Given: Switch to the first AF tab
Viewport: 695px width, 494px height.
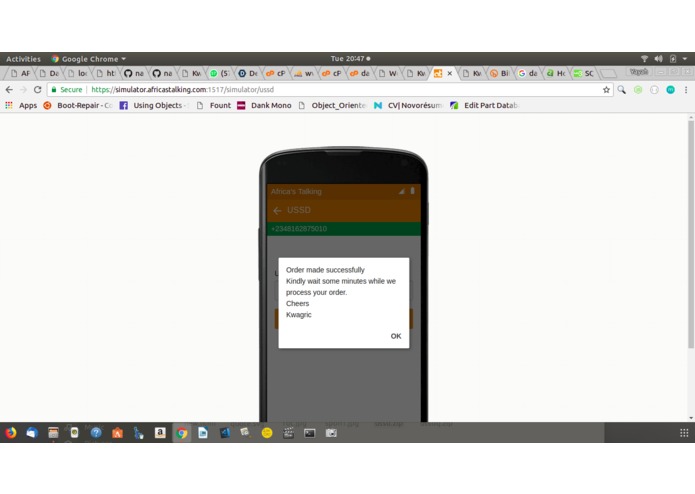Looking at the screenshot, I should (x=20, y=74).
